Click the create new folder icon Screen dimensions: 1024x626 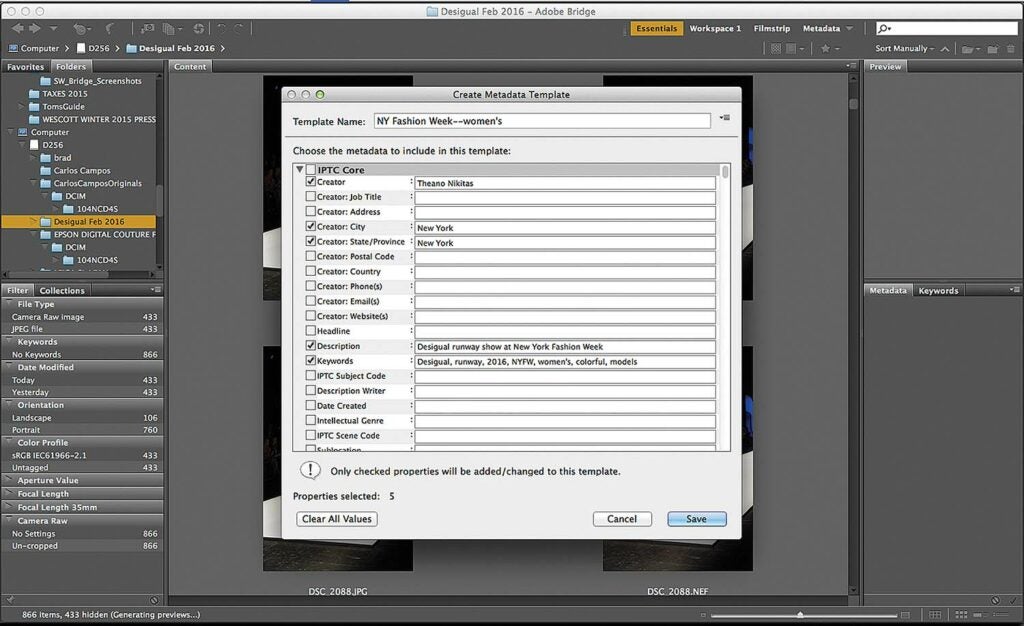(993, 49)
